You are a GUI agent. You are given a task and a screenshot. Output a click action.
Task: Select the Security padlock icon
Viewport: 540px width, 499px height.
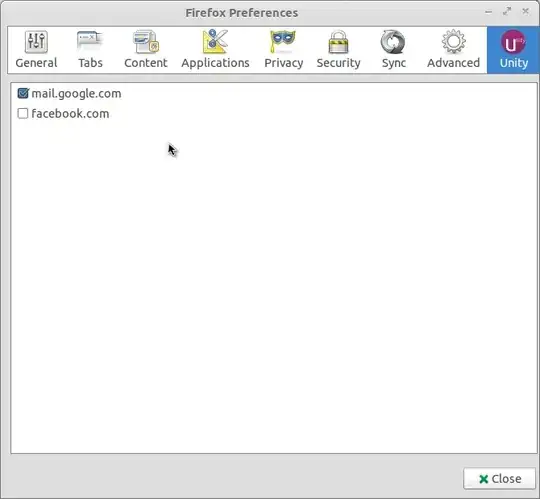tap(338, 42)
